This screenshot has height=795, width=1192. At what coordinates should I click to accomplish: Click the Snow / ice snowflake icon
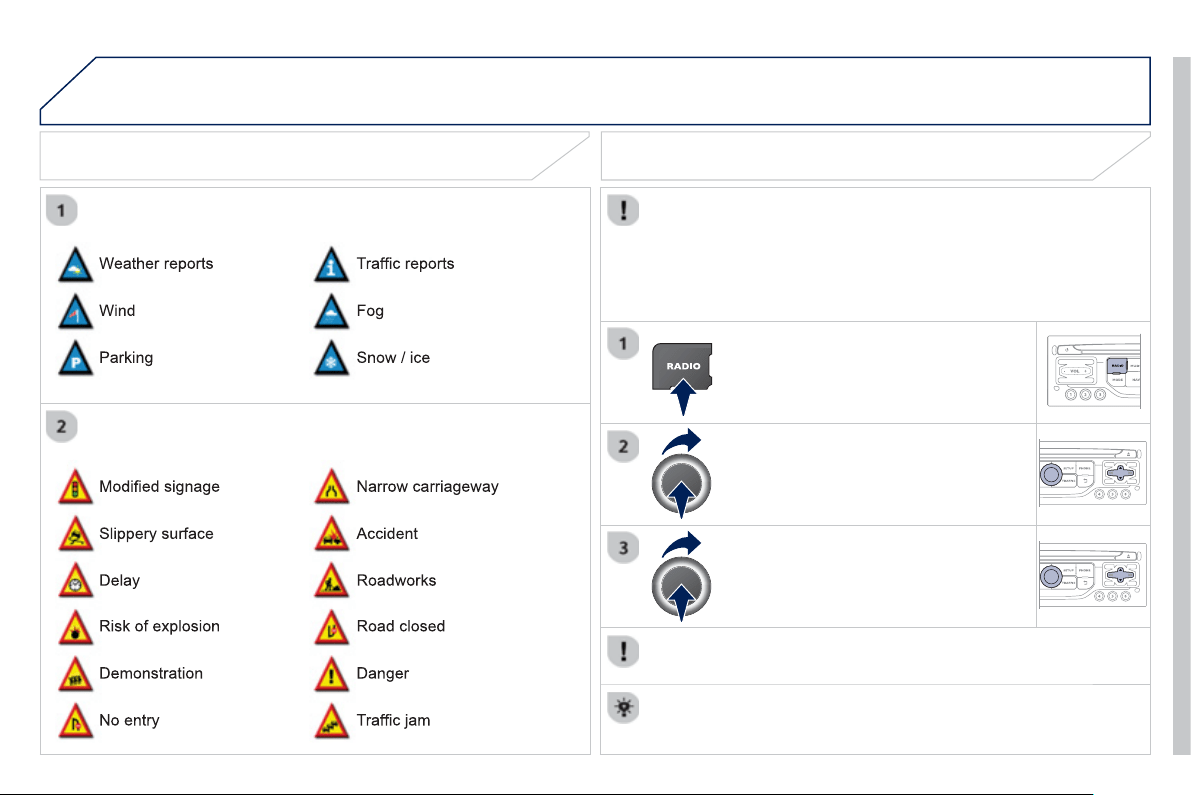331,359
